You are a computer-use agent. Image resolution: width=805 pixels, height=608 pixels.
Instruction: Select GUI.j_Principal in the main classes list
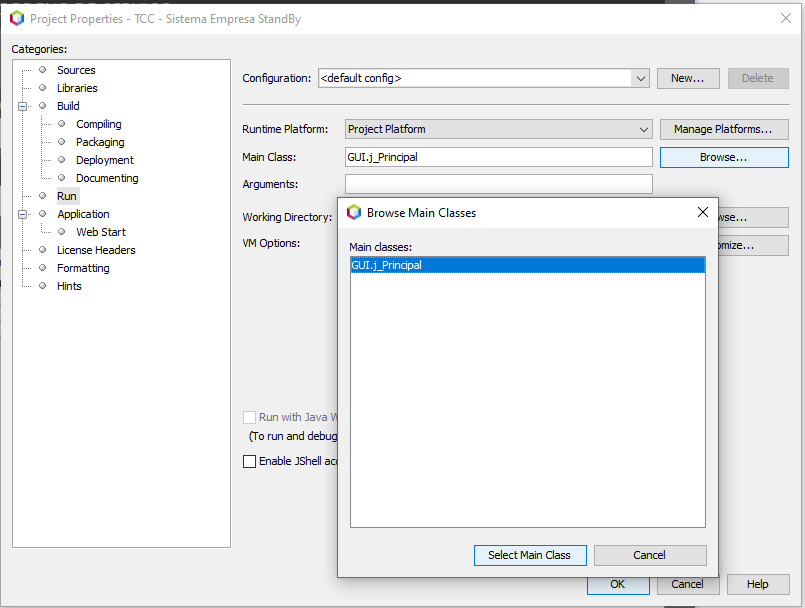tap(386, 265)
